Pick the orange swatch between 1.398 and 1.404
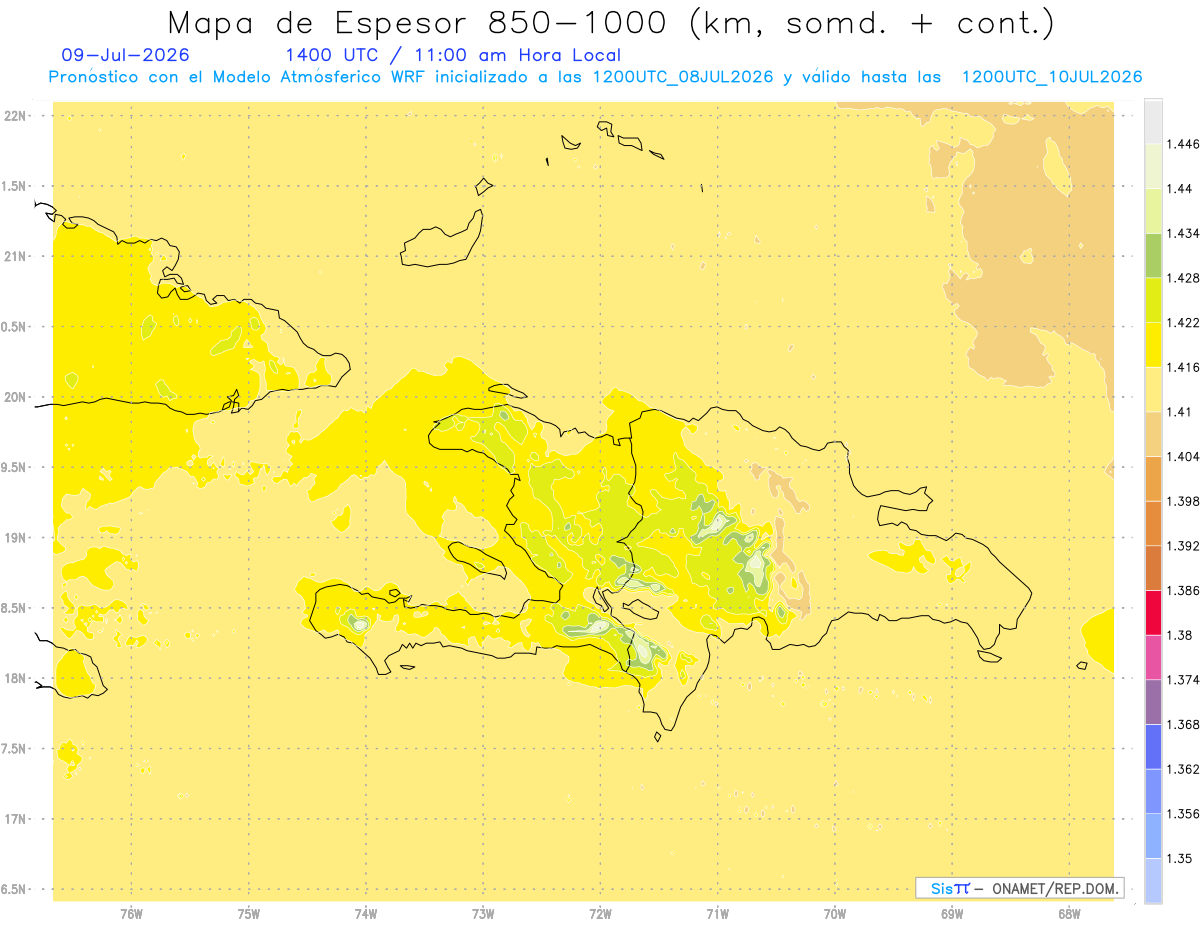The image size is (1200, 927). 1153,479
